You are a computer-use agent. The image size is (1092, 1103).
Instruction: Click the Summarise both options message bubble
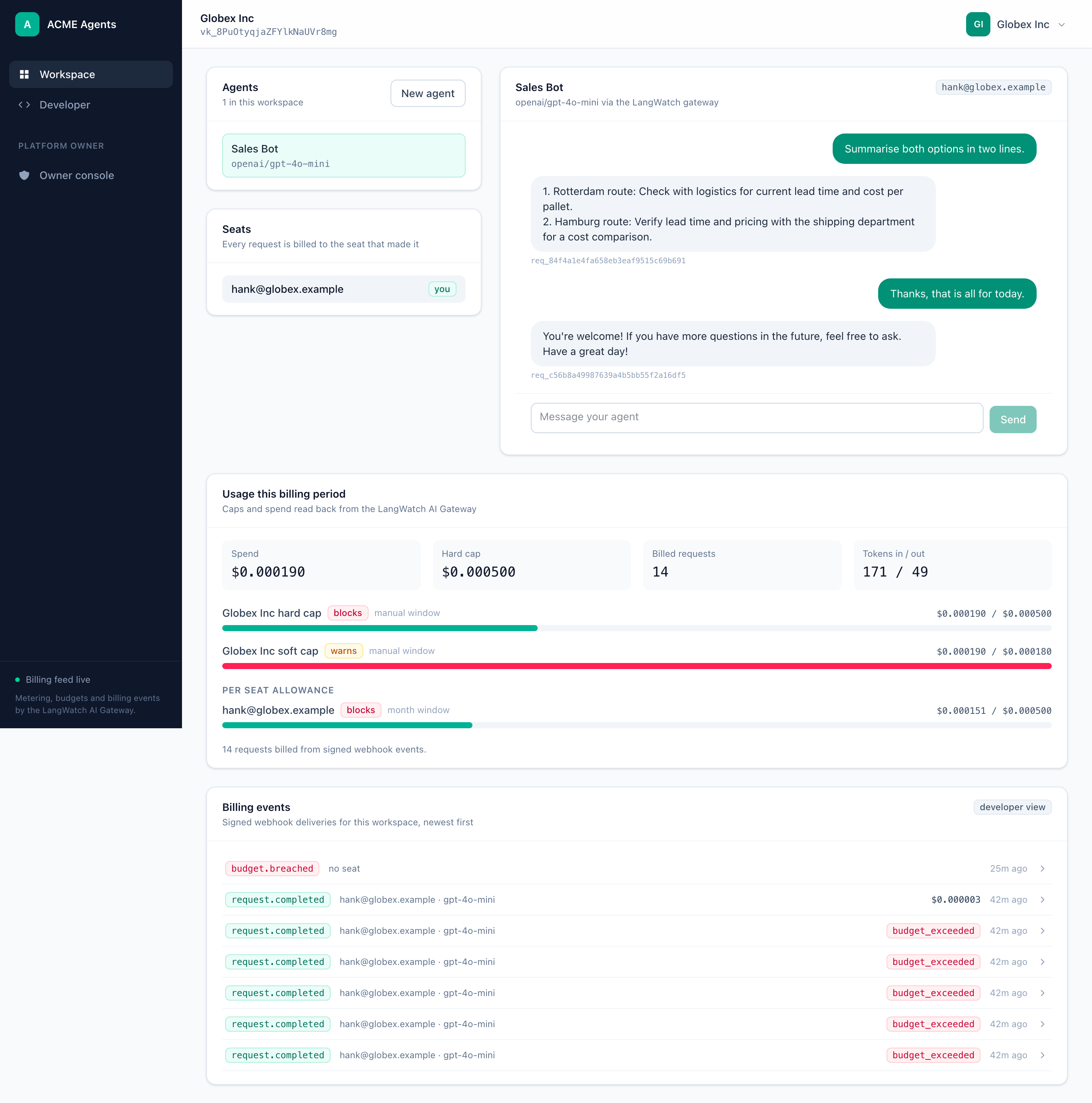[x=934, y=149]
